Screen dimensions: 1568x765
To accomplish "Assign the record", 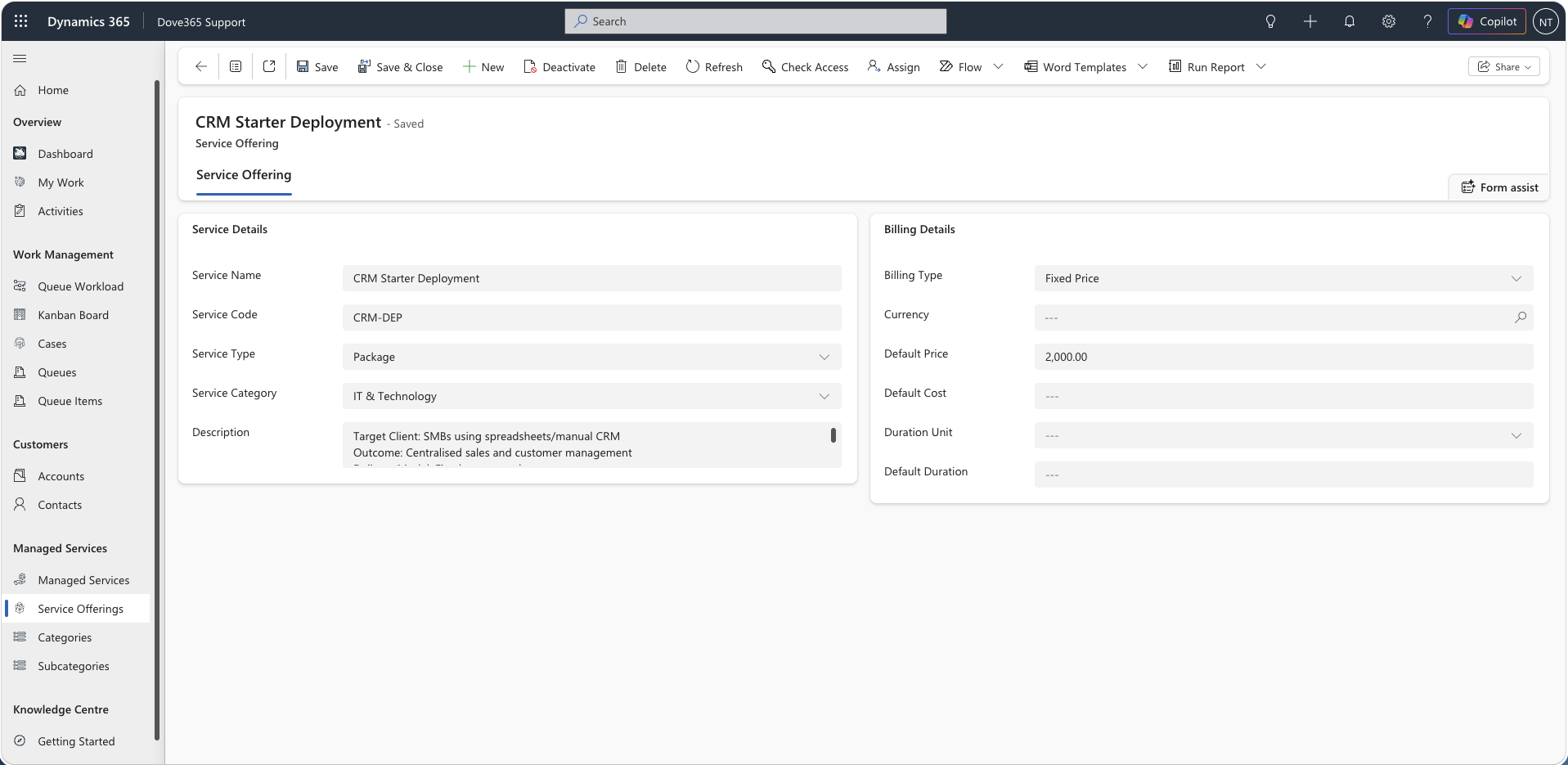I will pyautogui.click(x=894, y=67).
